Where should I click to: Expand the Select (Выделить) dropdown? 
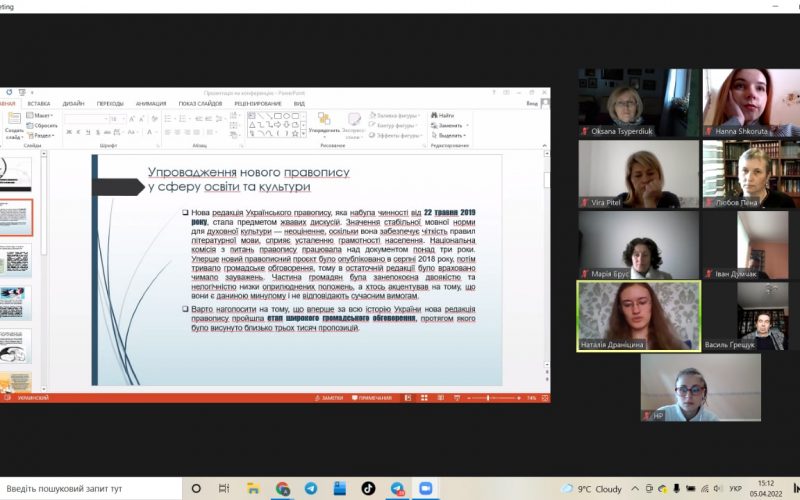(450, 135)
